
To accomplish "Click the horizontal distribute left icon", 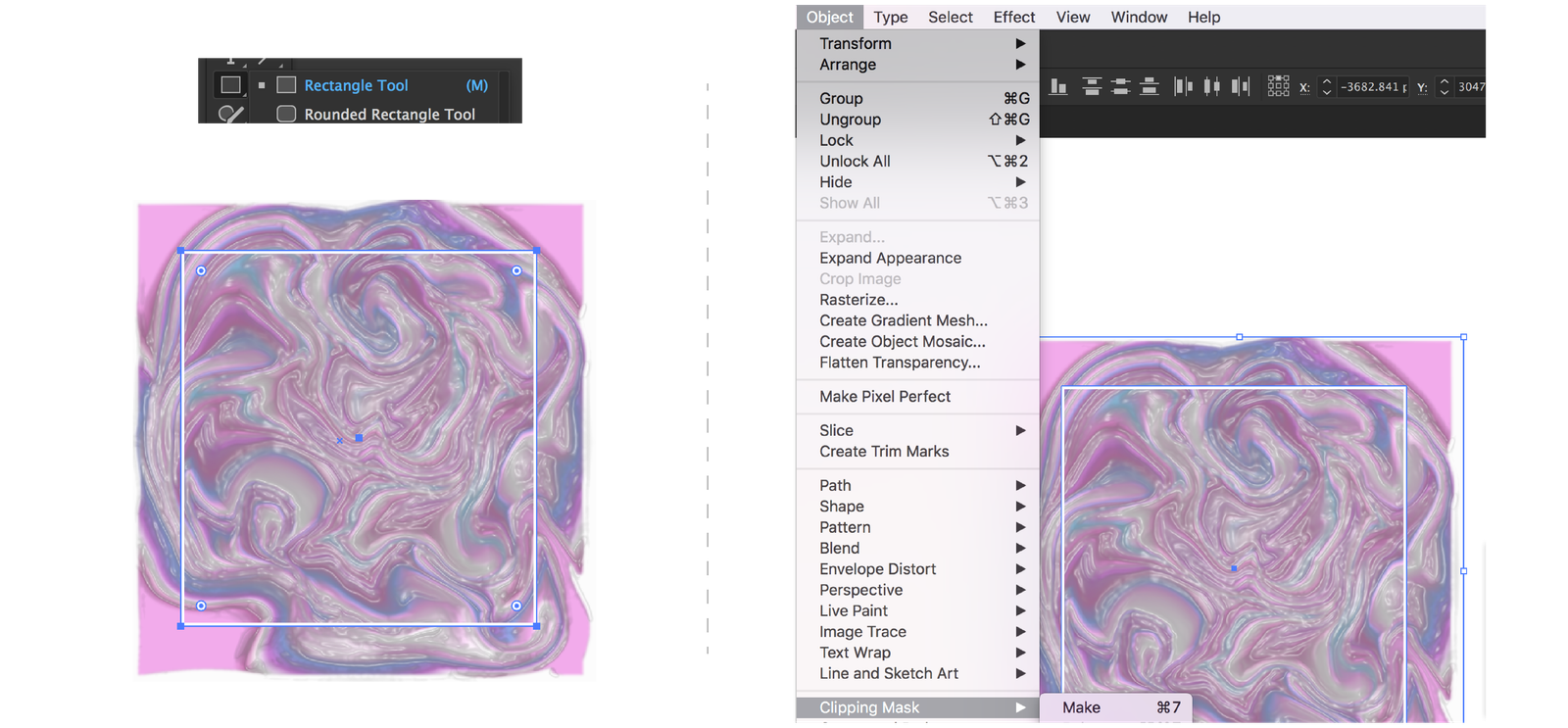I will tap(1184, 86).
